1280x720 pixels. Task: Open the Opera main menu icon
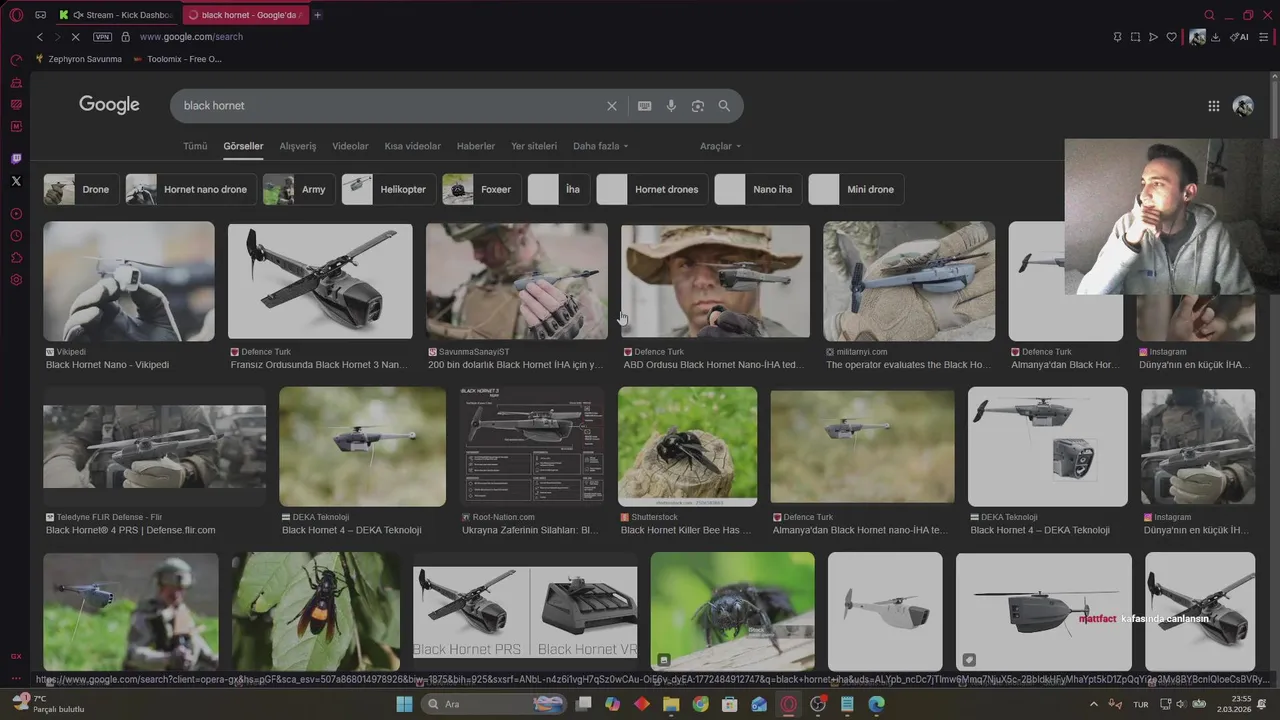(16, 15)
